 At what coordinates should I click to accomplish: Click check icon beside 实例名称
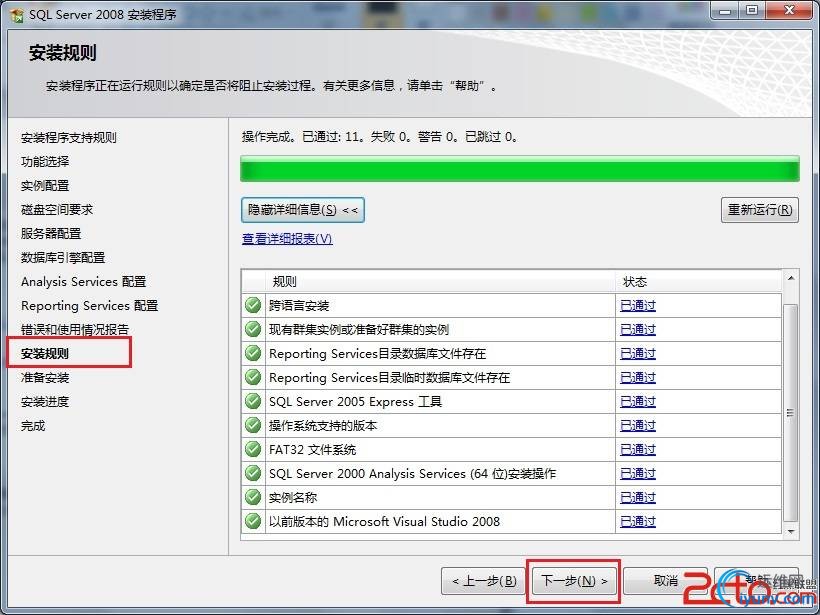pos(253,497)
